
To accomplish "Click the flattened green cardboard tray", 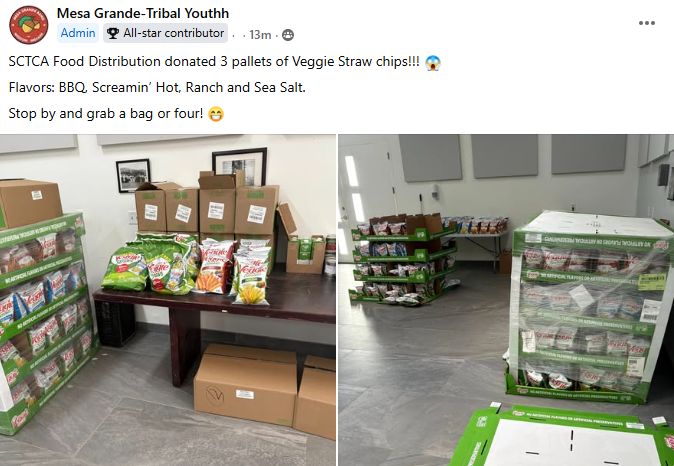I will click(563, 435).
